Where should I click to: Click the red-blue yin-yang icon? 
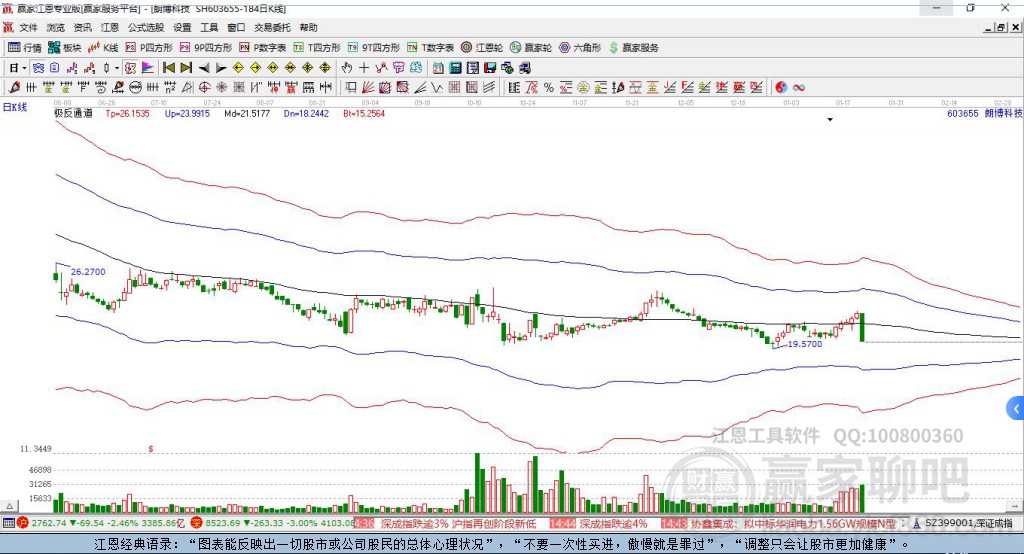[781, 88]
